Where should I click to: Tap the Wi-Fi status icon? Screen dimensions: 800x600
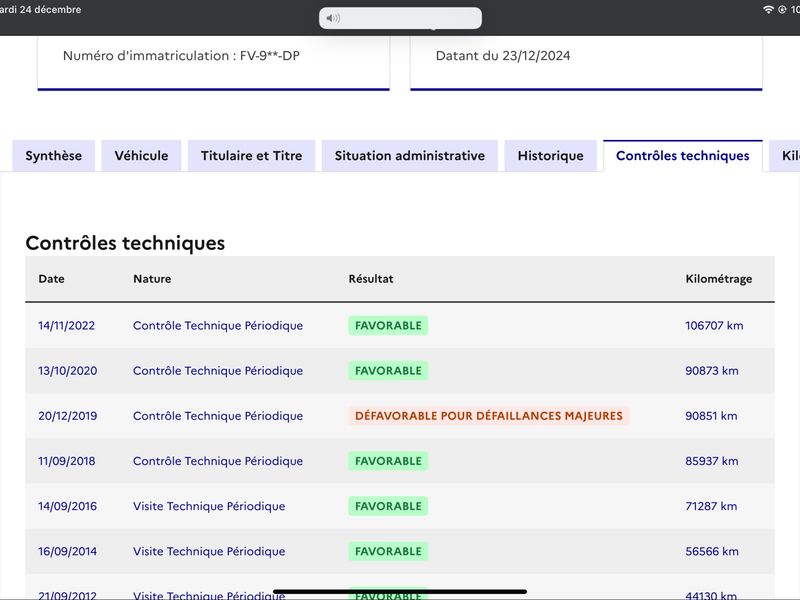click(x=768, y=9)
